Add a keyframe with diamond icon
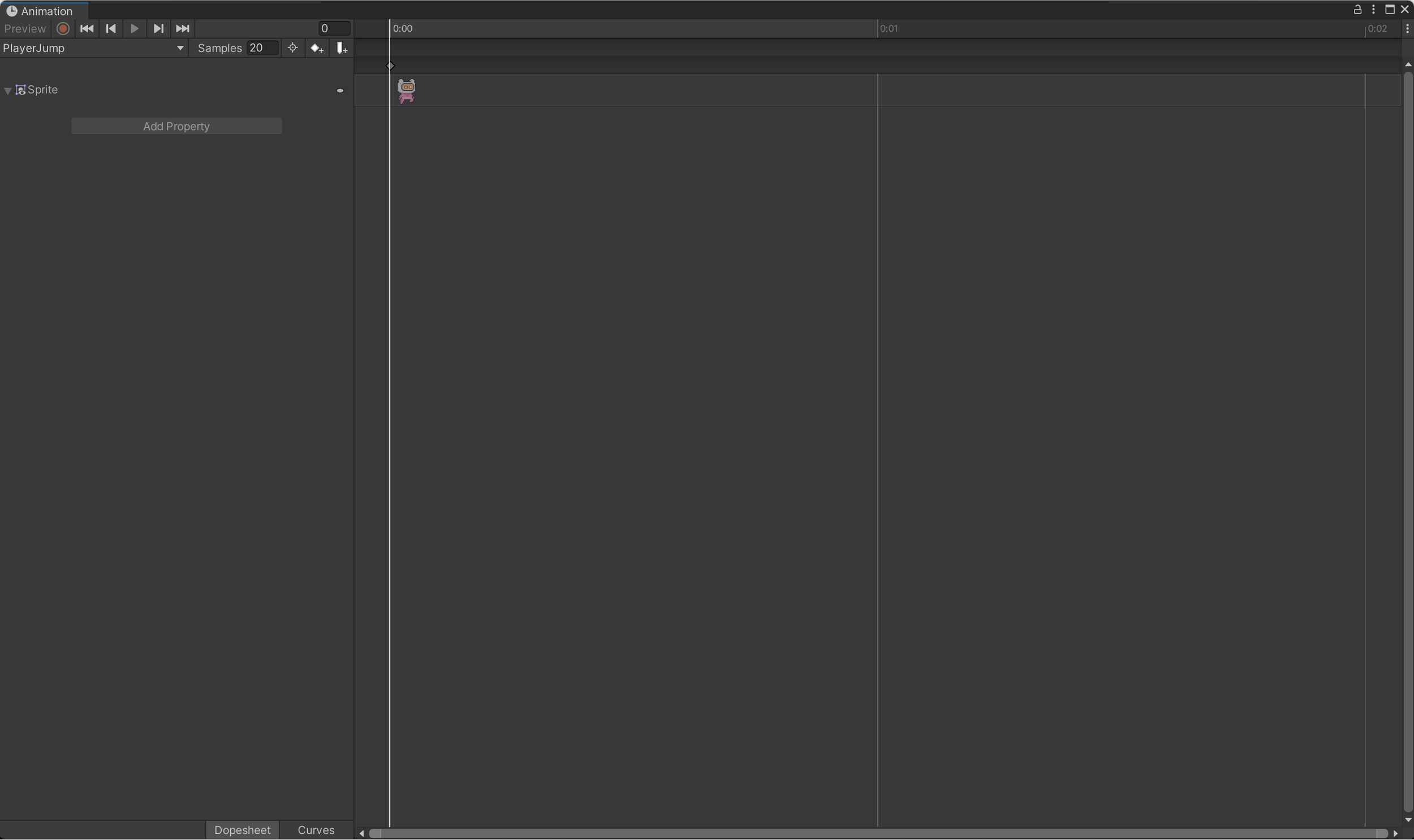Viewport: 1414px width, 840px height. 317,48
